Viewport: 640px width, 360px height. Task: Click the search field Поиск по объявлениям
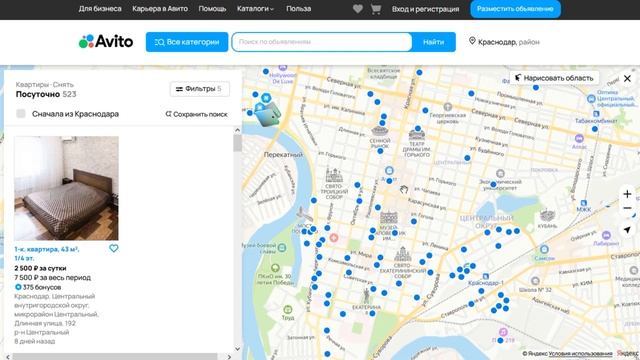pyautogui.click(x=322, y=42)
